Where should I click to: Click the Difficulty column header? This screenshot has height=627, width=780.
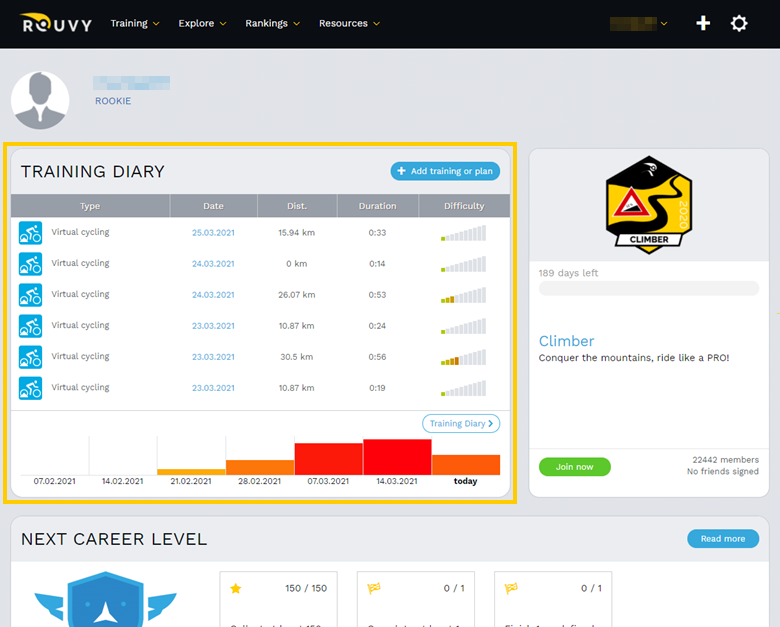pyautogui.click(x=464, y=206)
